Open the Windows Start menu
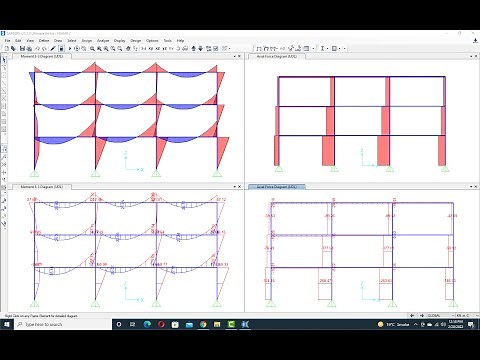Viewport: 480px width, 360px height. [x=7, y=324]
